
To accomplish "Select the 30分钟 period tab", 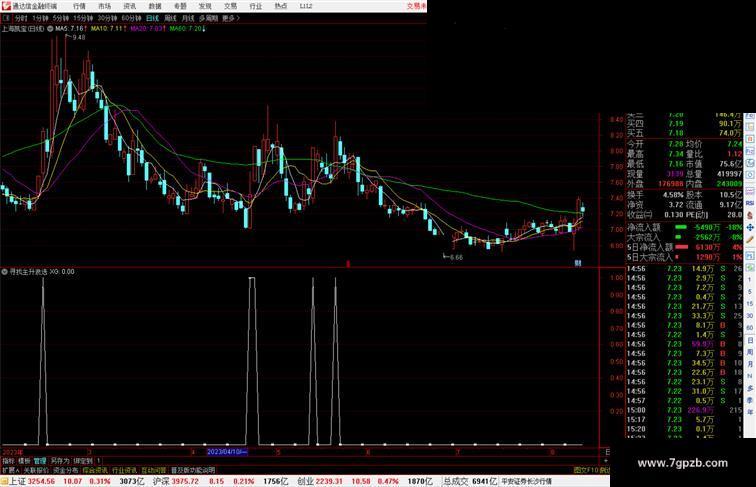I will 107,18.
